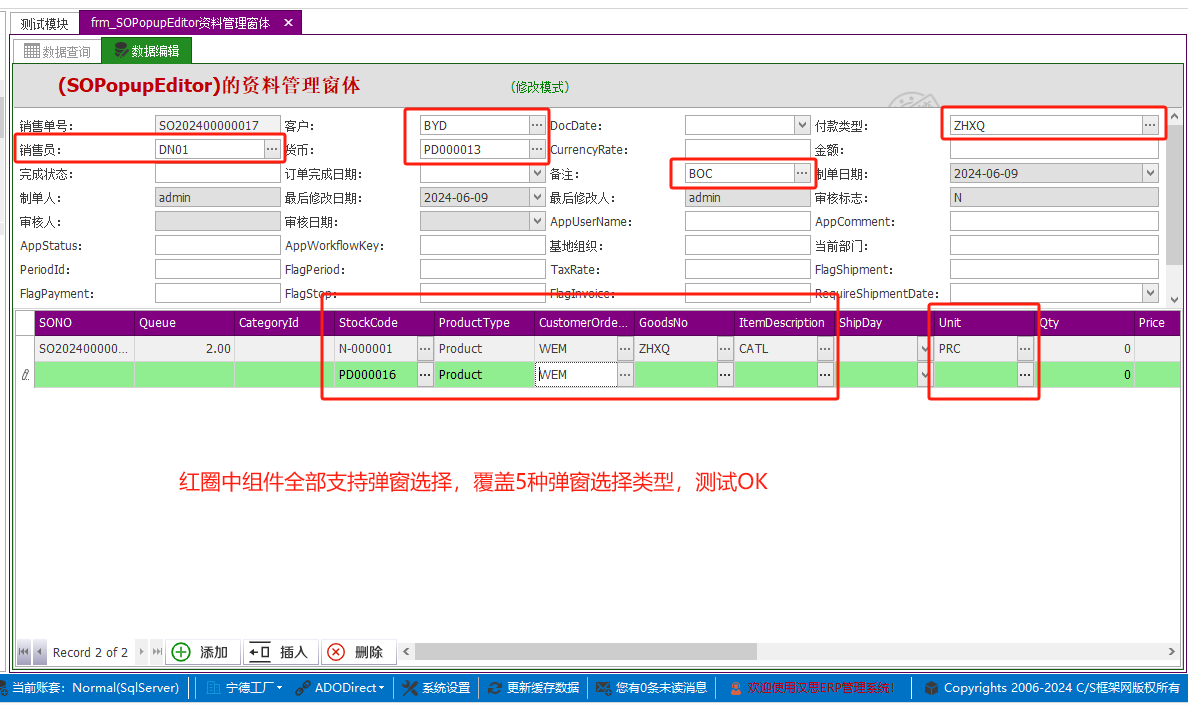This screenshot has width=1188, height=705.
Task: Click the AppUserName input field
Action: (747, 221)
